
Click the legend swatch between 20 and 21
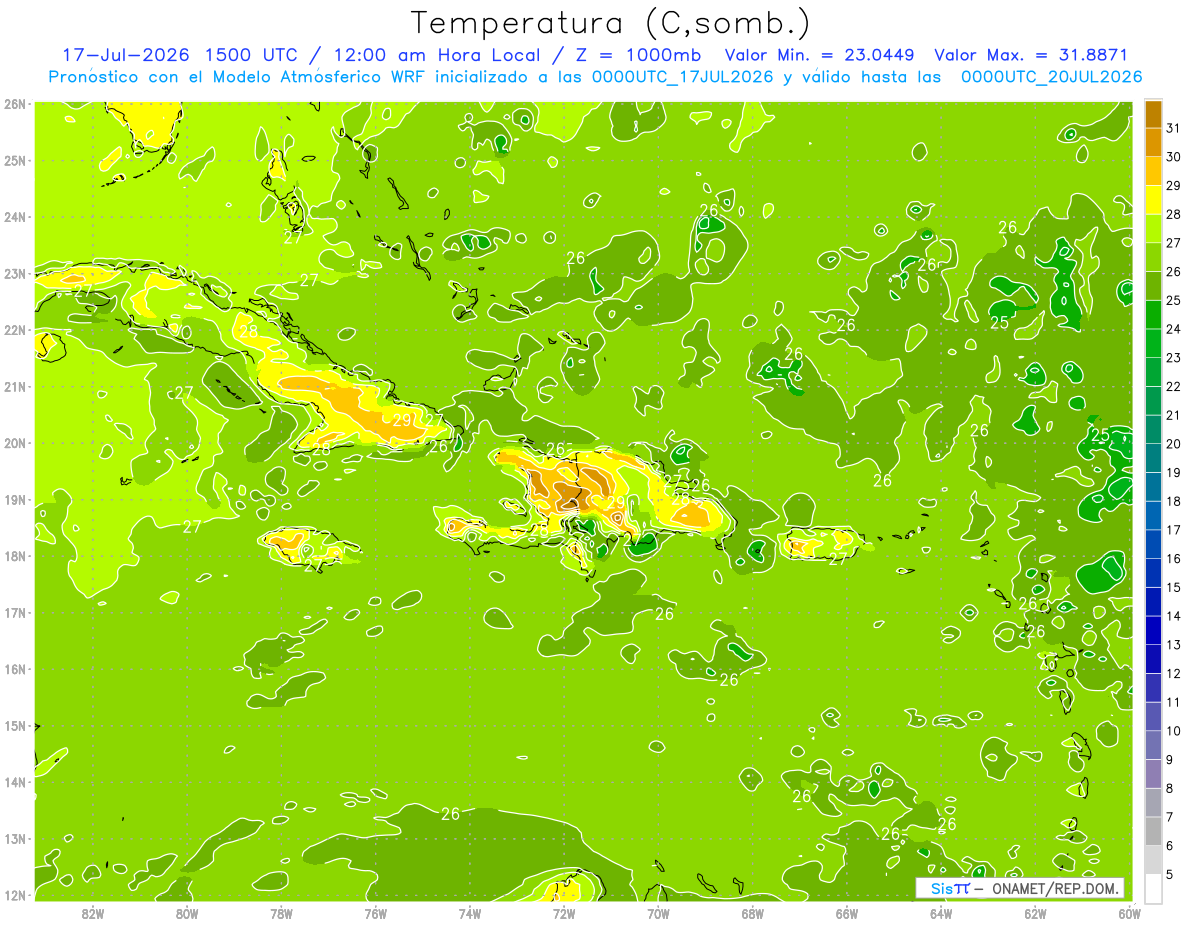coord(1154,428)
